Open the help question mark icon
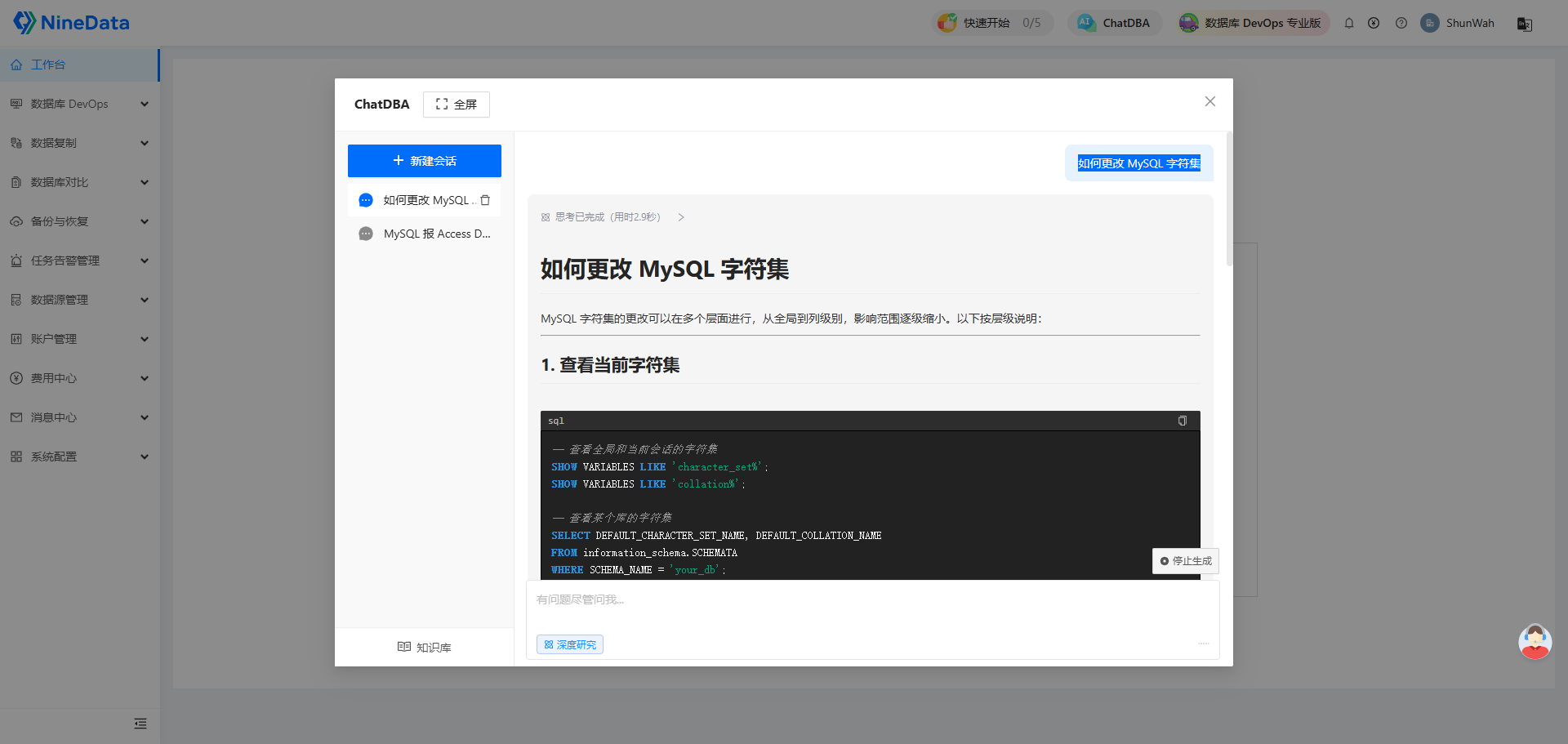The image size is (1568, 744). click(1401, 23)
